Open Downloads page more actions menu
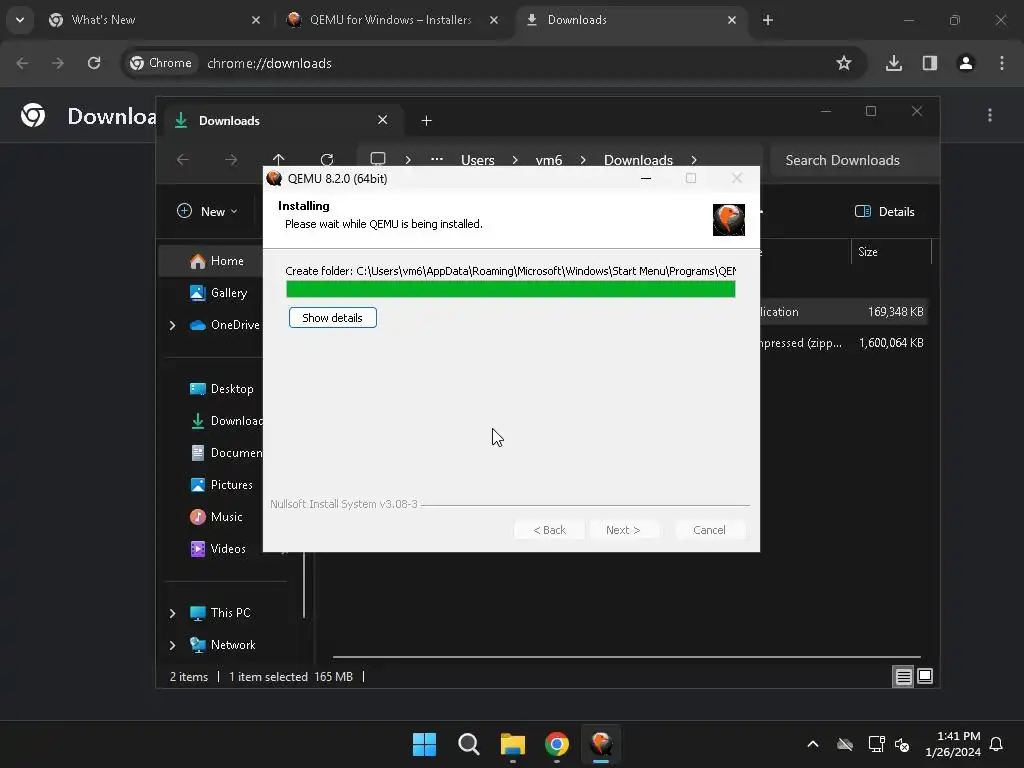This screenshot has width=1024, height=768. (x=990, y=115)
